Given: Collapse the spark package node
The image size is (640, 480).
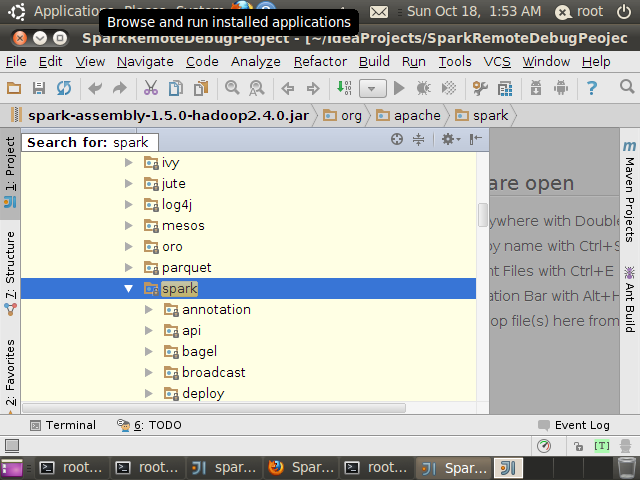Looking at the screenshot, I should point(129,289).
